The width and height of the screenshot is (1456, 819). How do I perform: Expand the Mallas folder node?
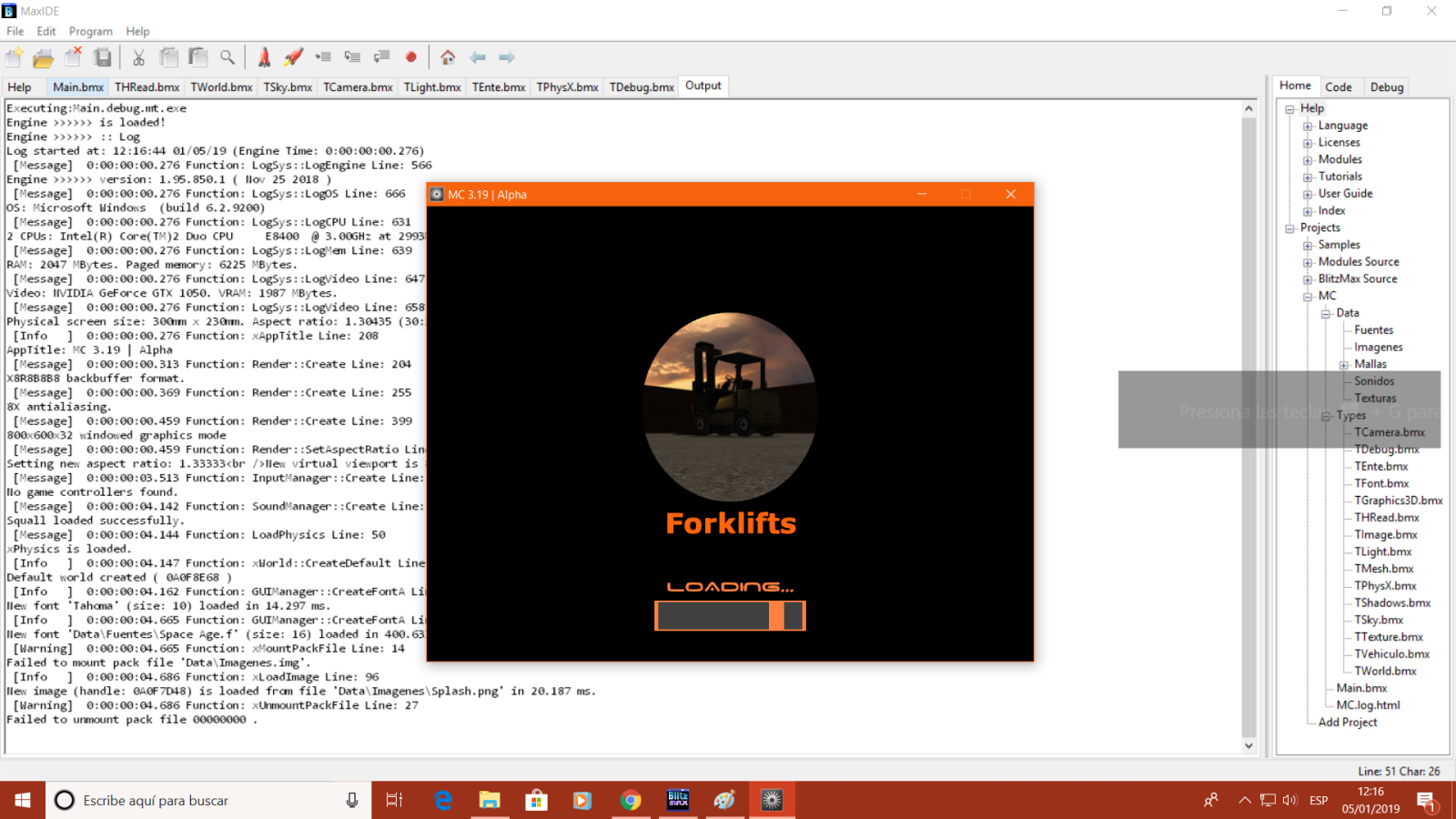(1344, 365)
